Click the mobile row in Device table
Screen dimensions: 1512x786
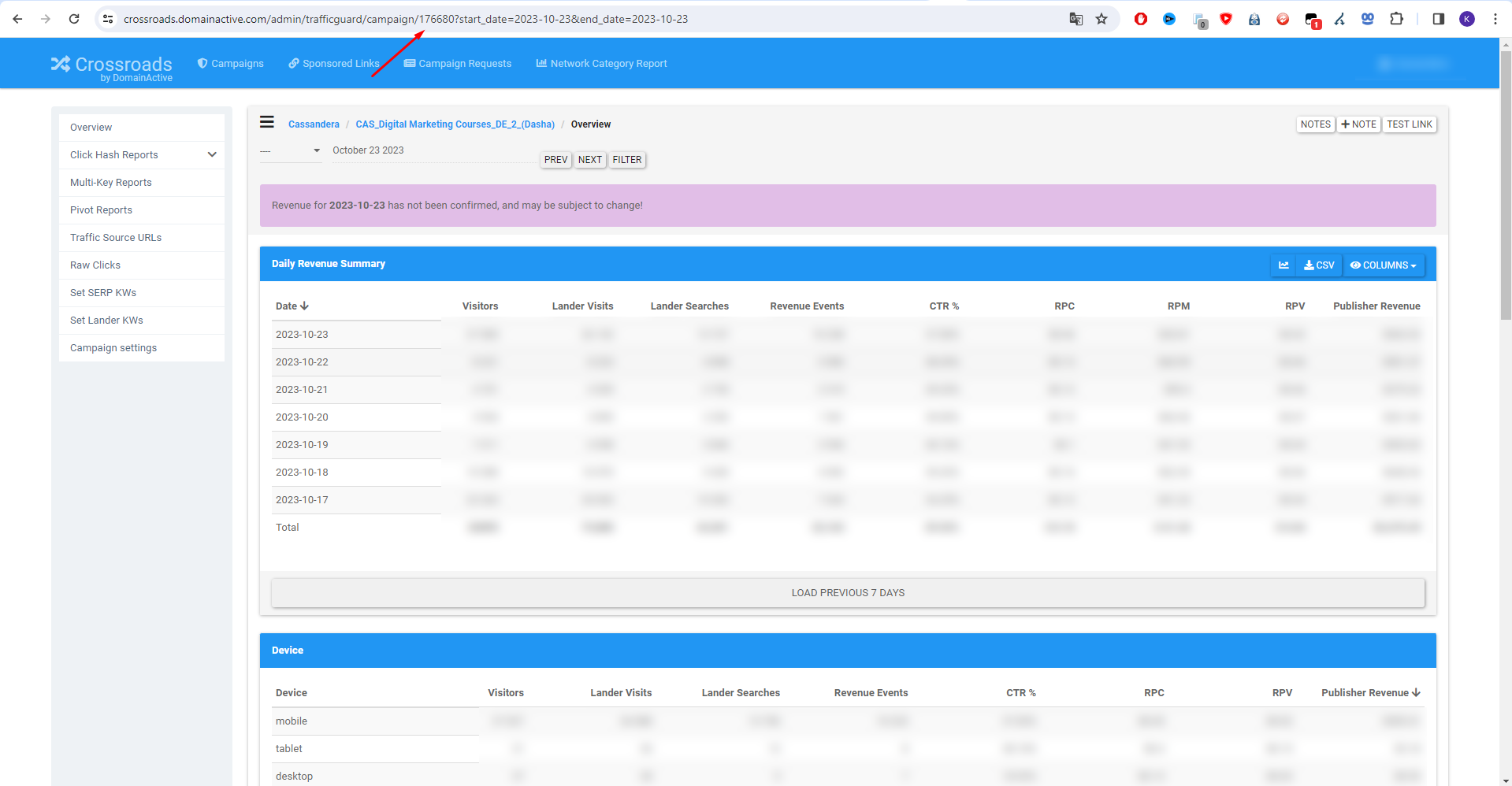click(x=848, y=721)
